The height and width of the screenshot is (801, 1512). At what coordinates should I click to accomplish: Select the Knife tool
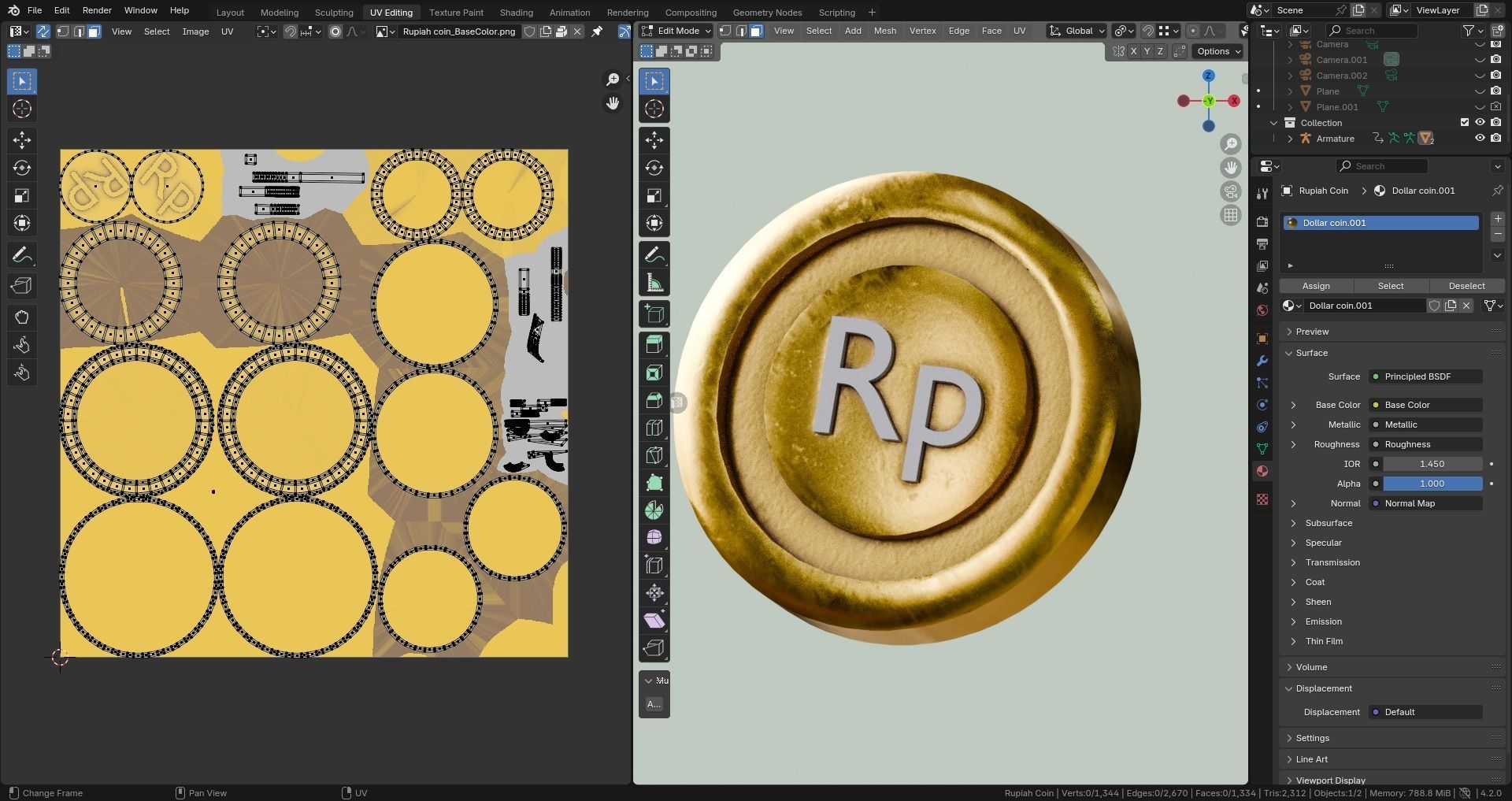(x=654, y=455)
